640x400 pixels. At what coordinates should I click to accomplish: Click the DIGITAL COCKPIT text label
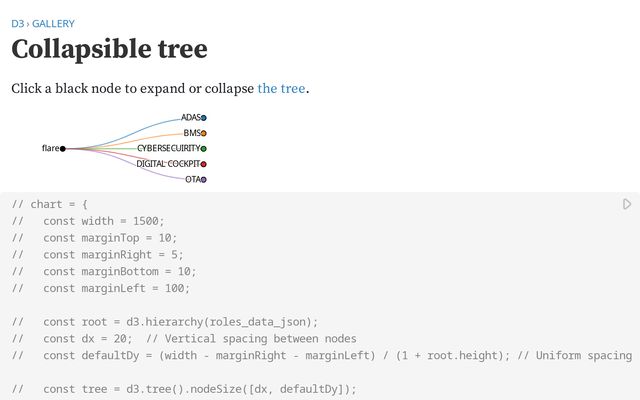click(x=168, y=164)
